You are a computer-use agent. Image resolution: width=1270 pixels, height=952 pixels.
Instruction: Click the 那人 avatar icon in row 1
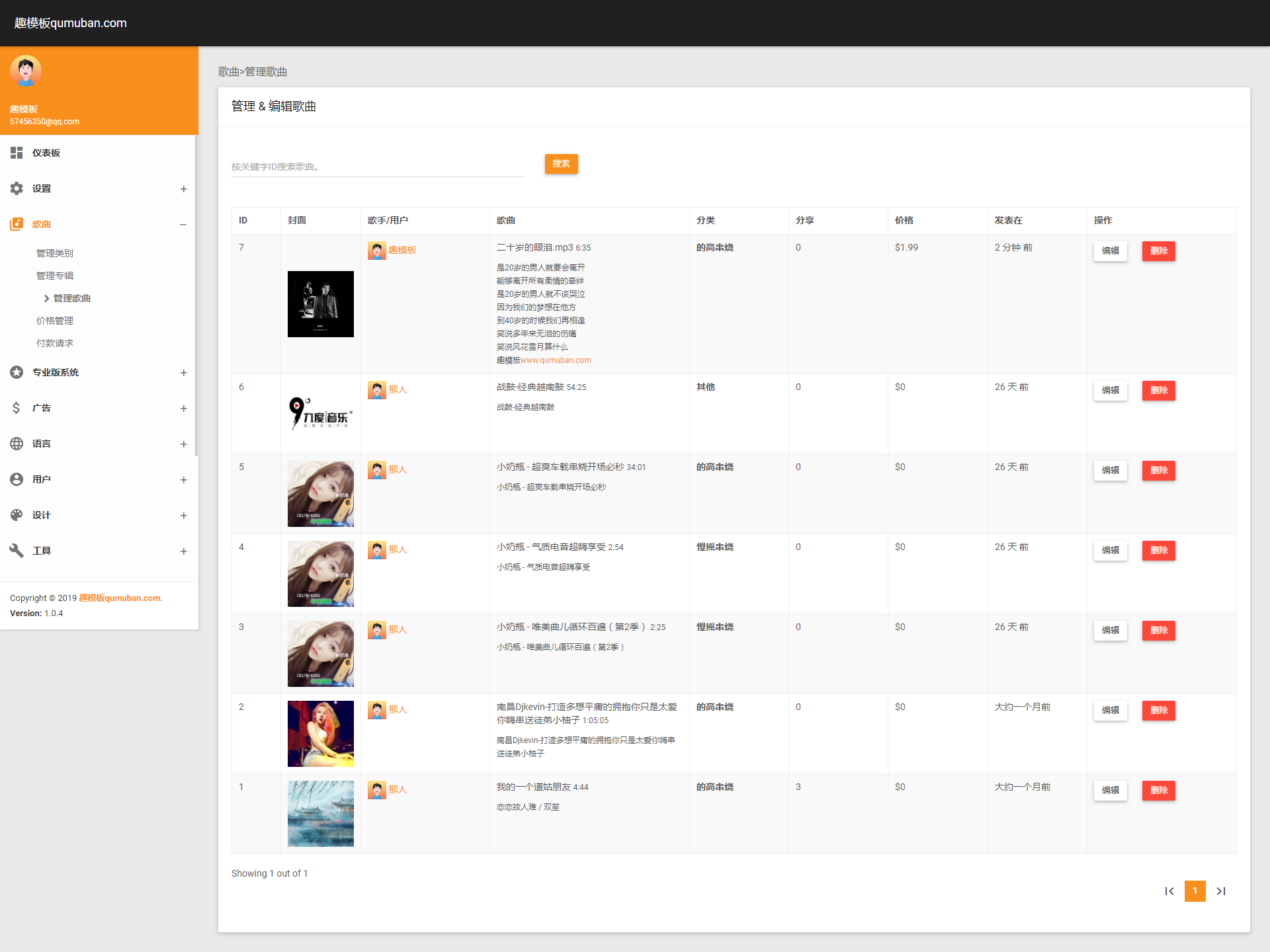tap(376, 790)
